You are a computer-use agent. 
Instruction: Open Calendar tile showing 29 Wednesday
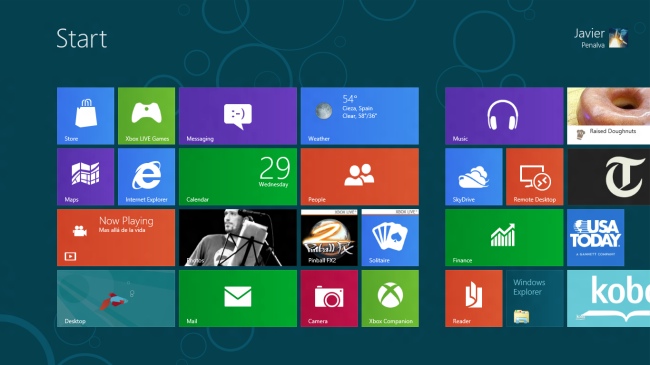click(238, 177)
